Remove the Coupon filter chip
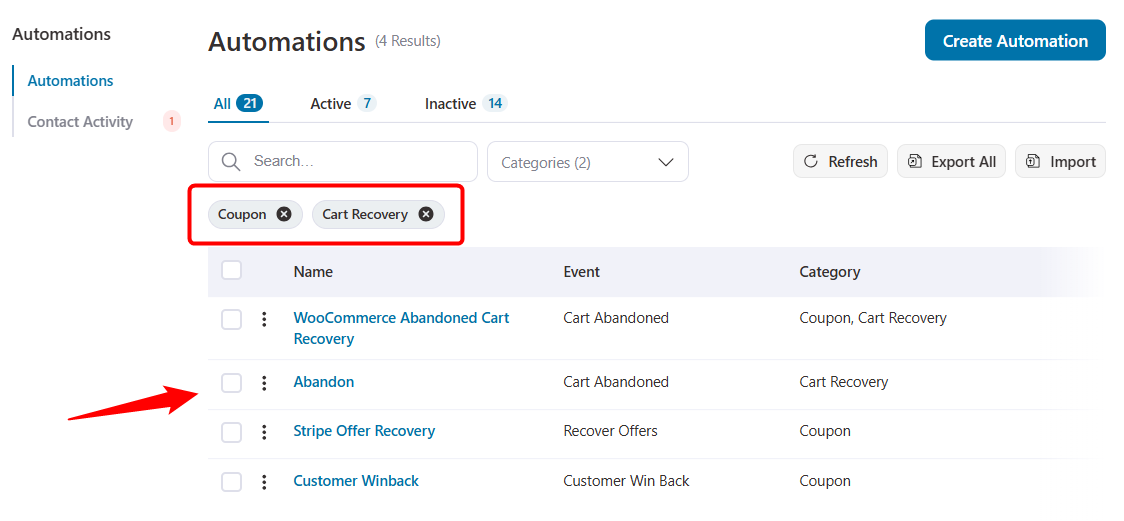Screen dimensions: 1124x521 point(284,214)
